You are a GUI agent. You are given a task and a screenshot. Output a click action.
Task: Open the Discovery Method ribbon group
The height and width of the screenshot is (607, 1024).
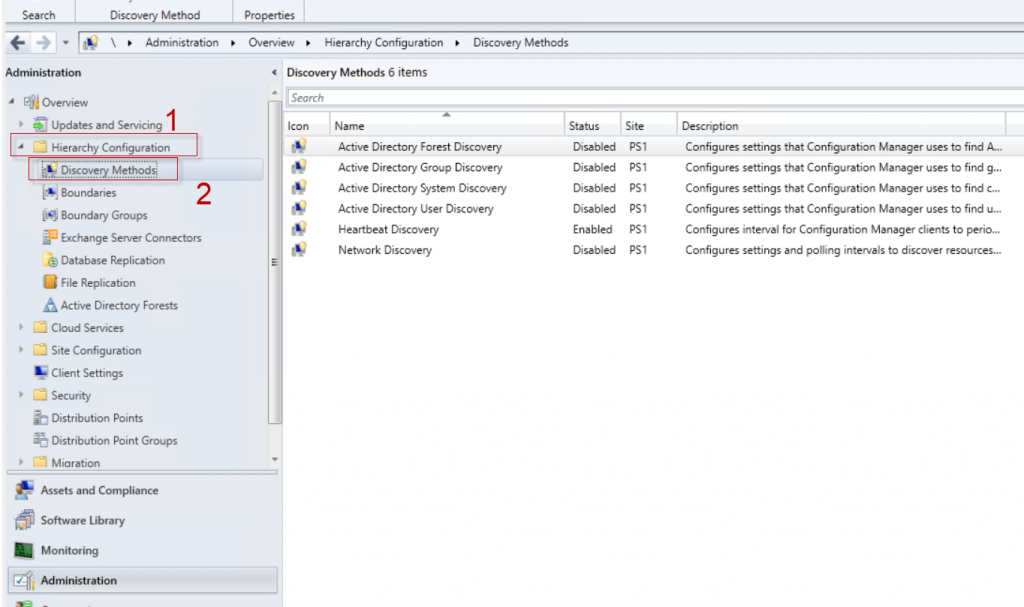click(x=155, y=14)
